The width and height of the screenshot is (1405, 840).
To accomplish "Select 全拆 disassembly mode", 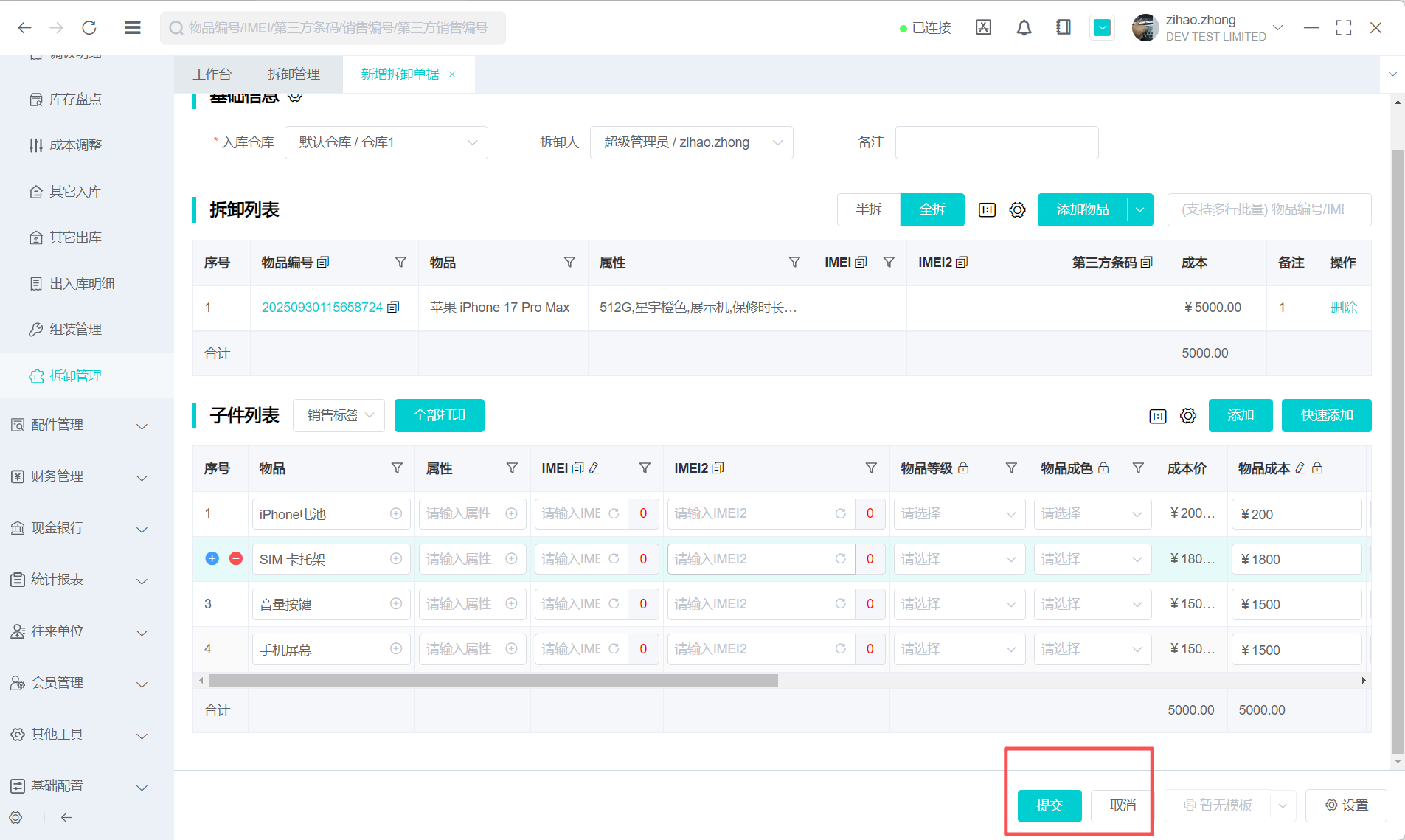I will 932,209.
